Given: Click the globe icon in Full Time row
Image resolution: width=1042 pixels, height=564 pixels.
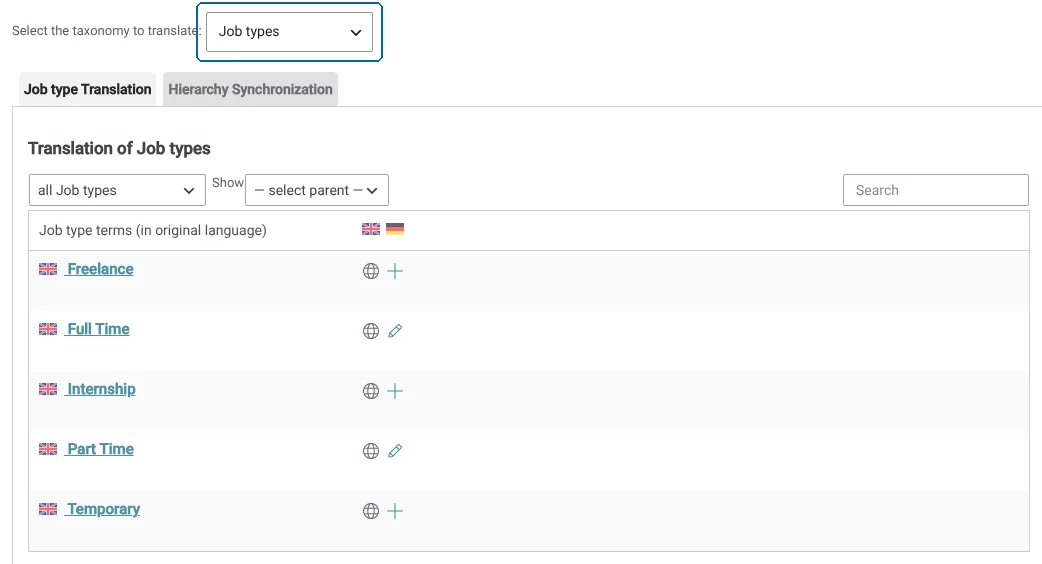Looking at the screenshot, I should (371, 331).
